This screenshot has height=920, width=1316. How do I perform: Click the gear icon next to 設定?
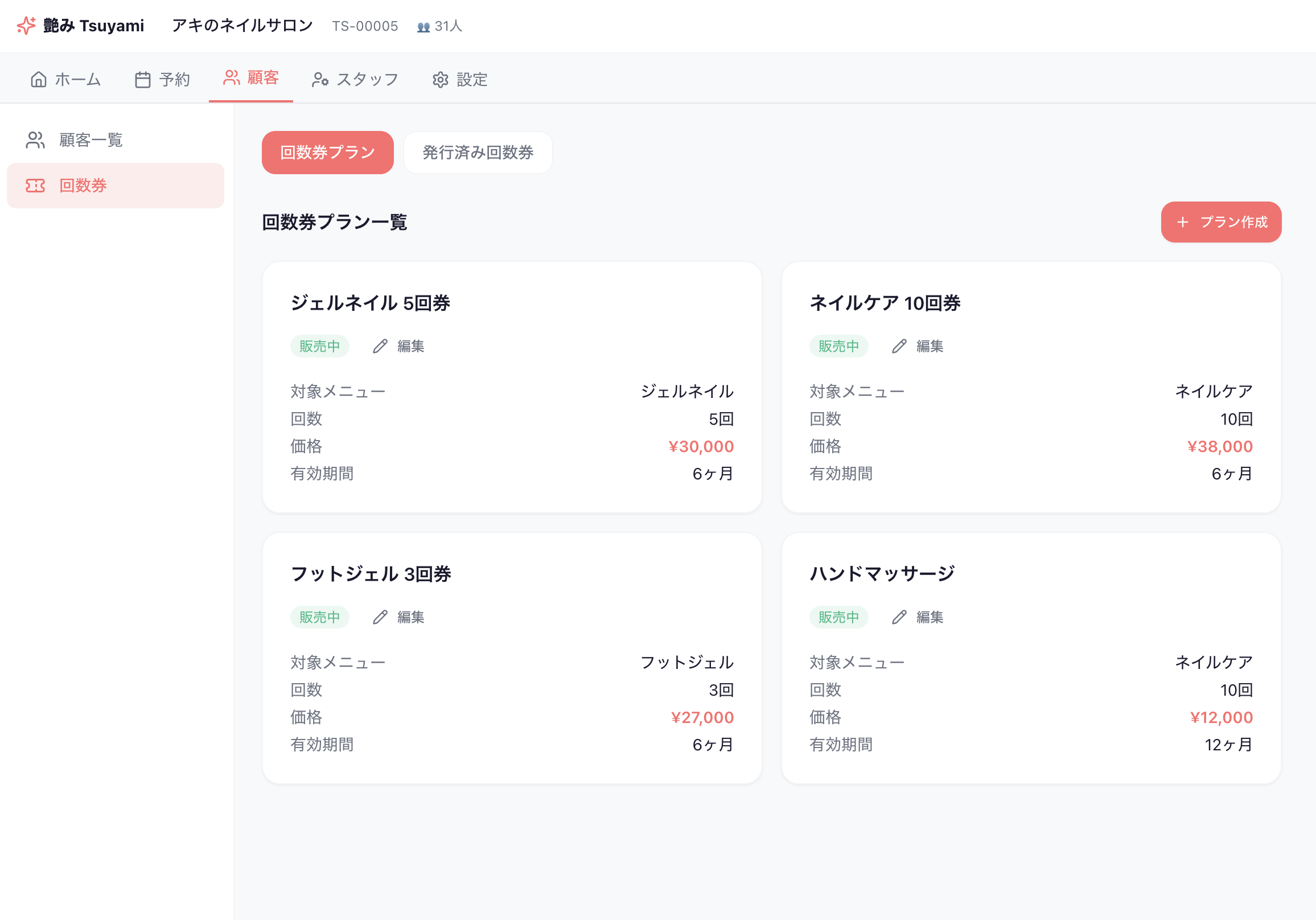(440, 80)
